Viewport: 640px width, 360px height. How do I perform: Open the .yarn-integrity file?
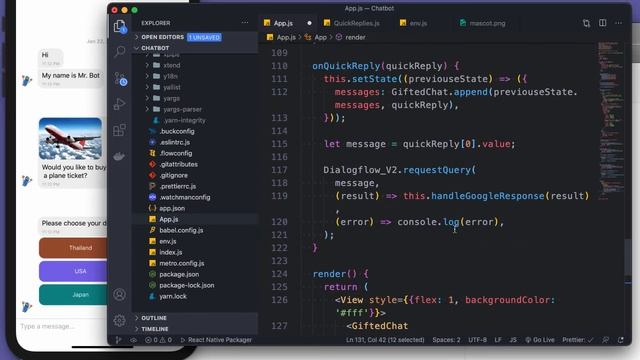point(184,120)
